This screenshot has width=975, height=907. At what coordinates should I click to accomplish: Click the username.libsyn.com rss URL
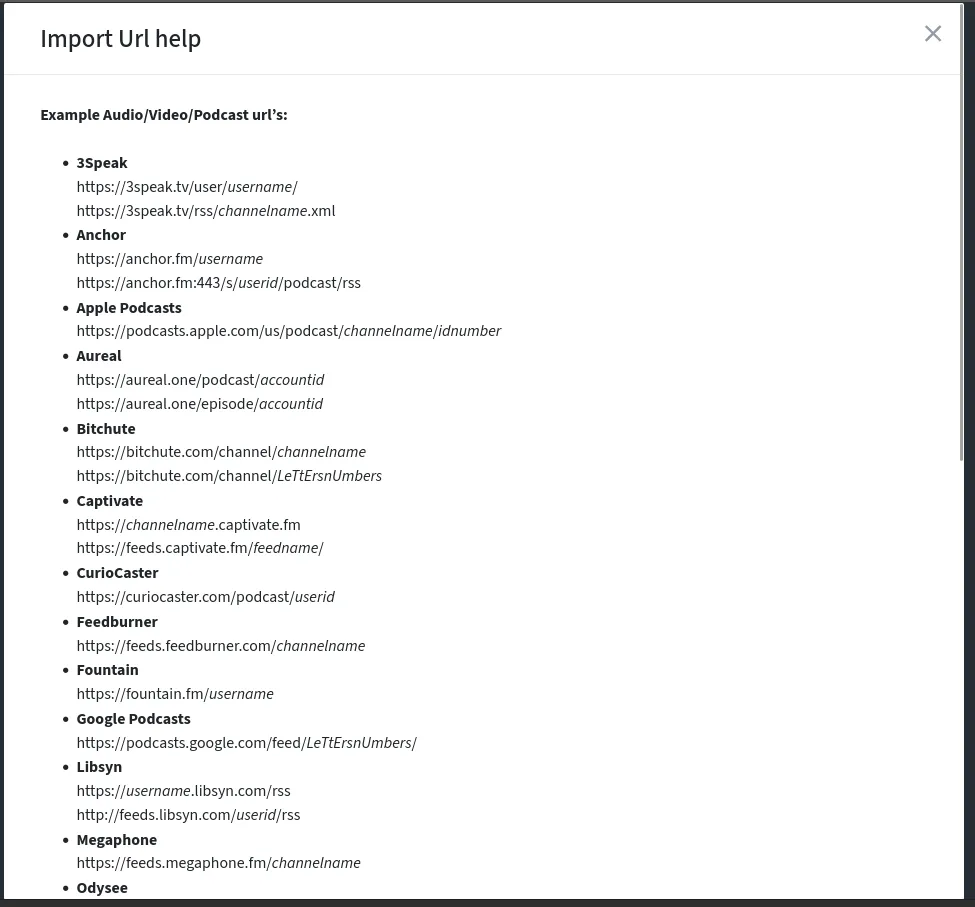183,791
